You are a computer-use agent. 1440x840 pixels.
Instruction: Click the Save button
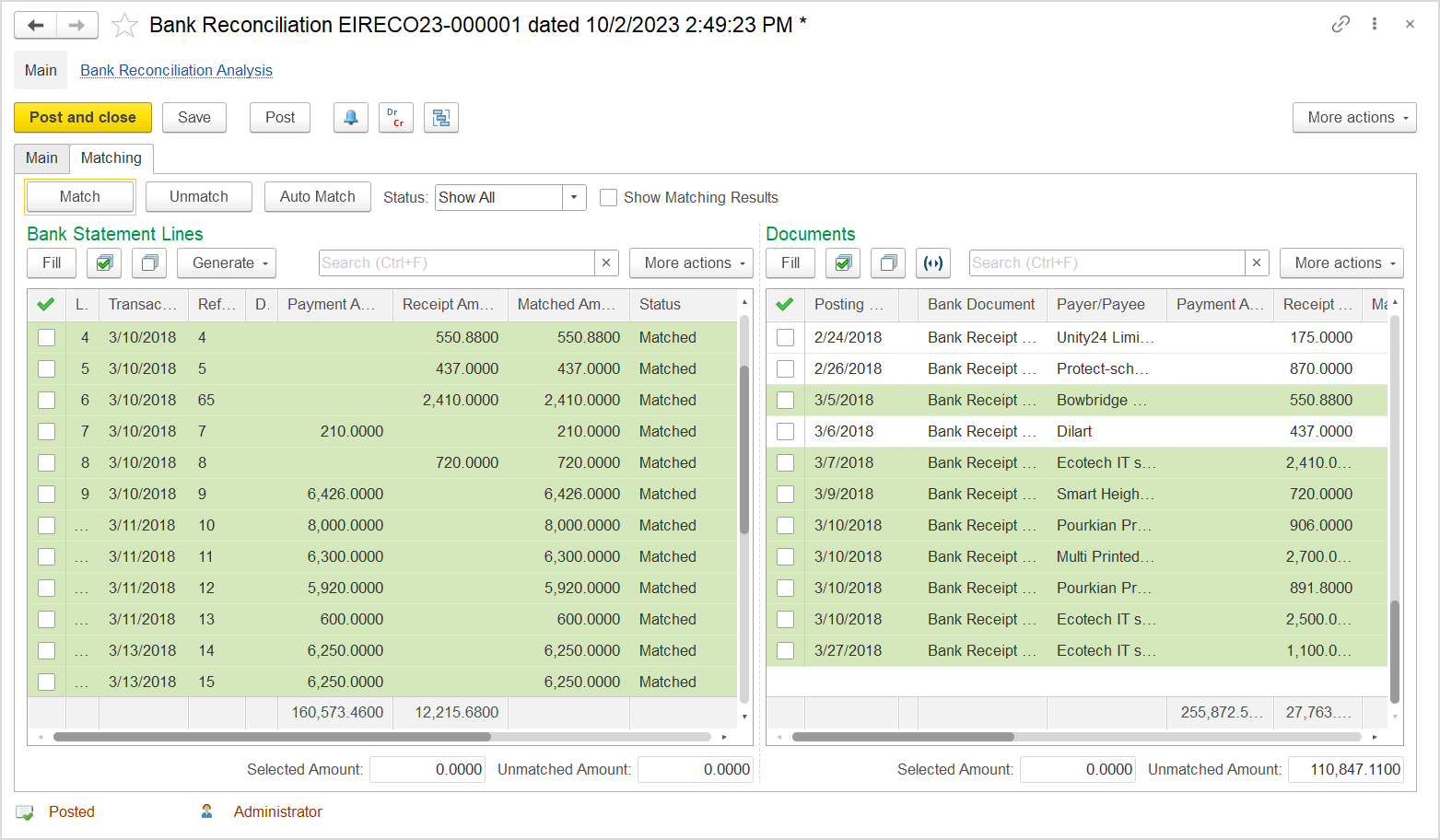tap(194, 118)
